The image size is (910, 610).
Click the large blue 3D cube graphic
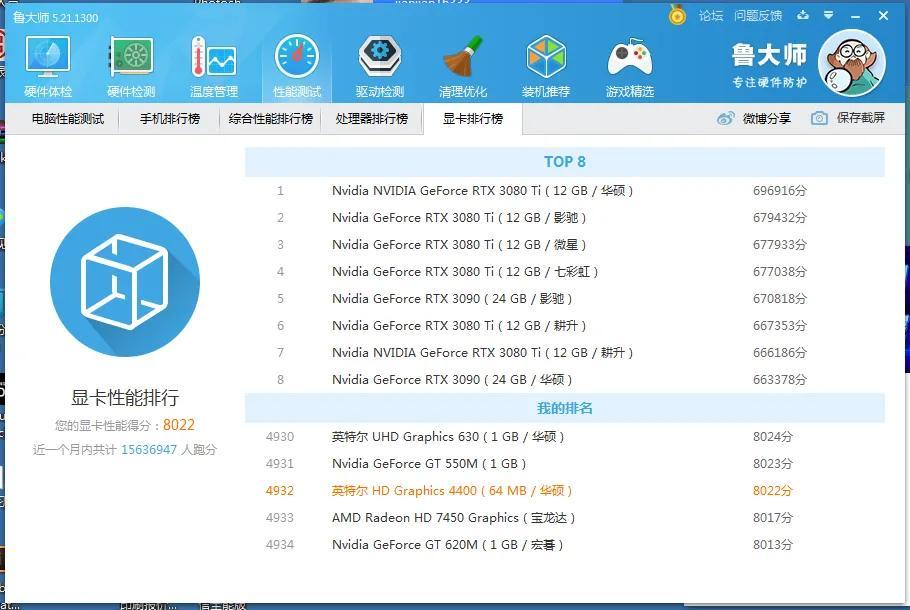pyautogui.click(x=125, y=282)
